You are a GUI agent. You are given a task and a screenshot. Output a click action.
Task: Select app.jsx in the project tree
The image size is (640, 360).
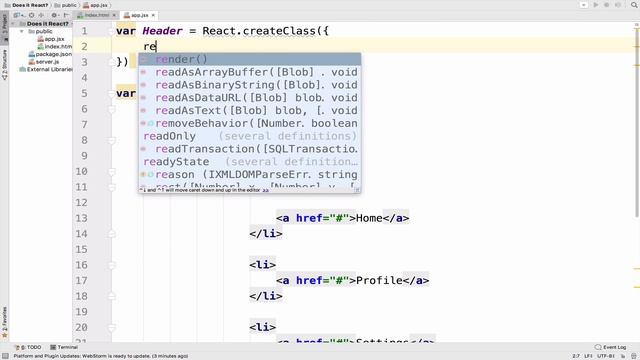point(51,39)
